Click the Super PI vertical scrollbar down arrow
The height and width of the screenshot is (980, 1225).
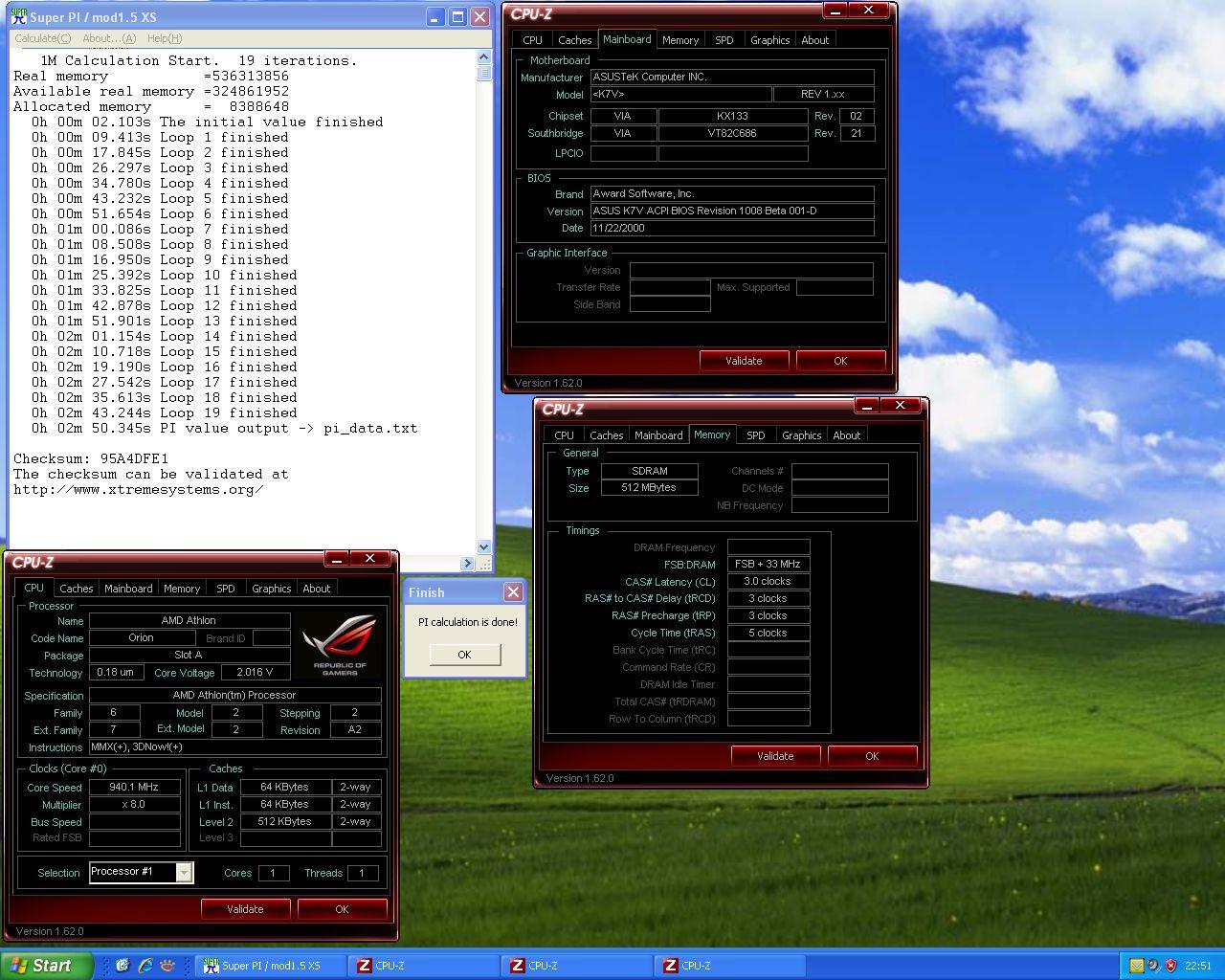pos(483,547)
